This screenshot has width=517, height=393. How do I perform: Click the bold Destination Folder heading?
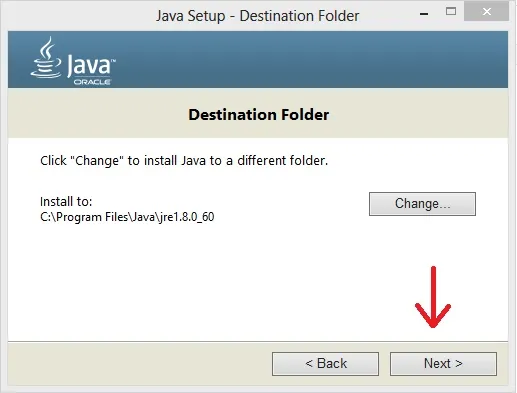pyautogui.click(x=259, y=115)
